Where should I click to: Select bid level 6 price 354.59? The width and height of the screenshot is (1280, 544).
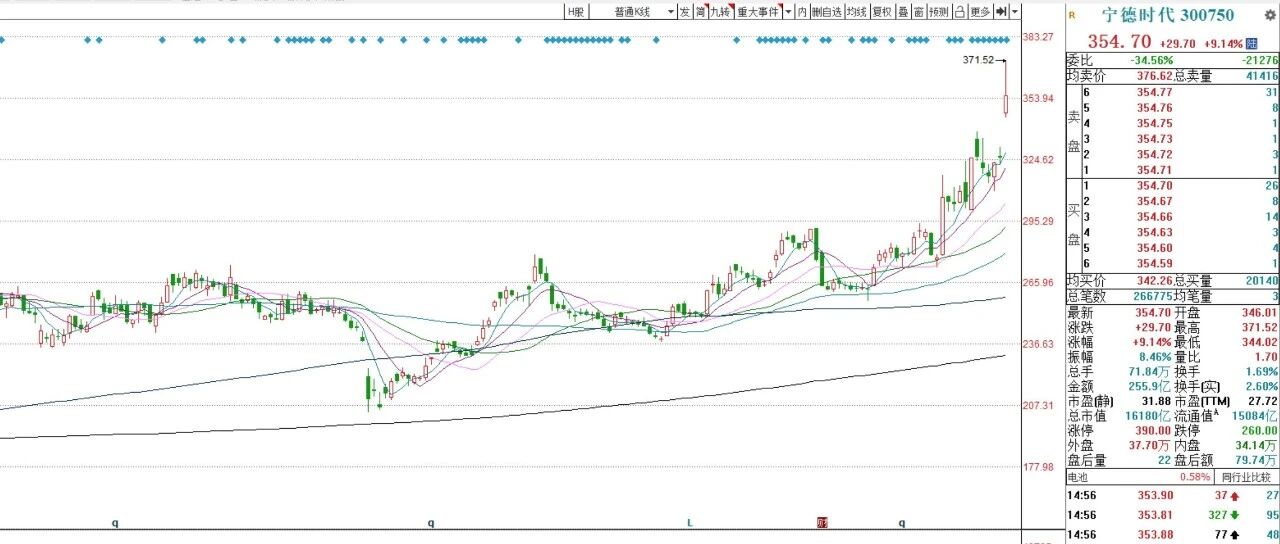pyautogui.click(x=1155, y=263)
